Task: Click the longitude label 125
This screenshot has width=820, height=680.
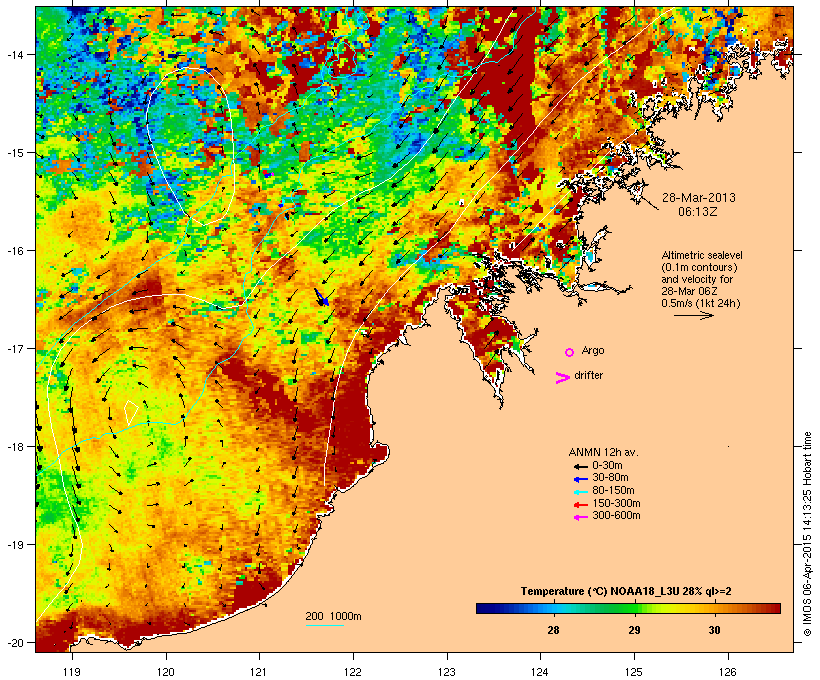Action: tap(634, 672)
